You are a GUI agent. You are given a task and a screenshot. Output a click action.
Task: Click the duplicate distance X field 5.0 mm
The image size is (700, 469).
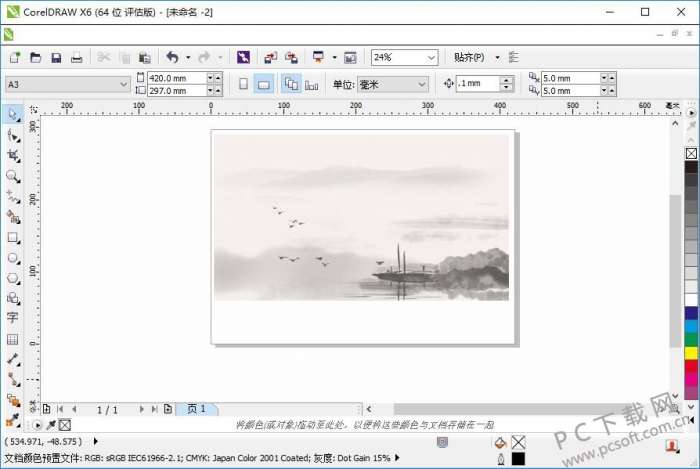[x=570, y=78]
